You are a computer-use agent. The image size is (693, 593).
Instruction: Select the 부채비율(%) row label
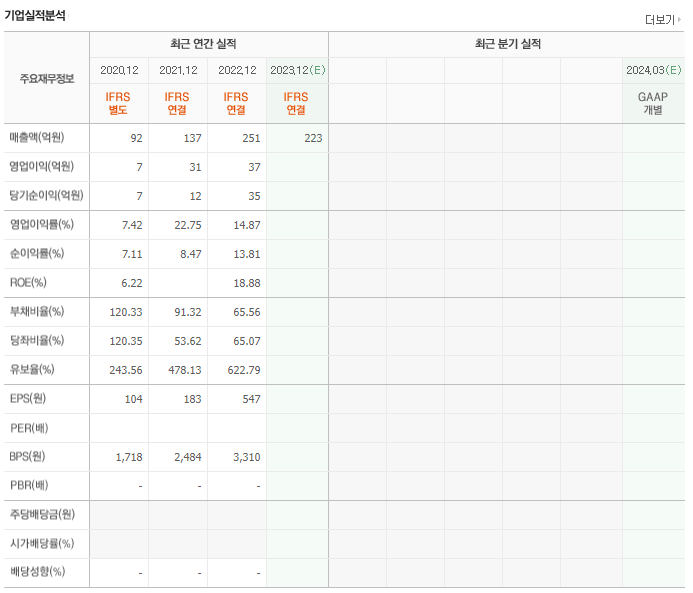coord(37,312)
